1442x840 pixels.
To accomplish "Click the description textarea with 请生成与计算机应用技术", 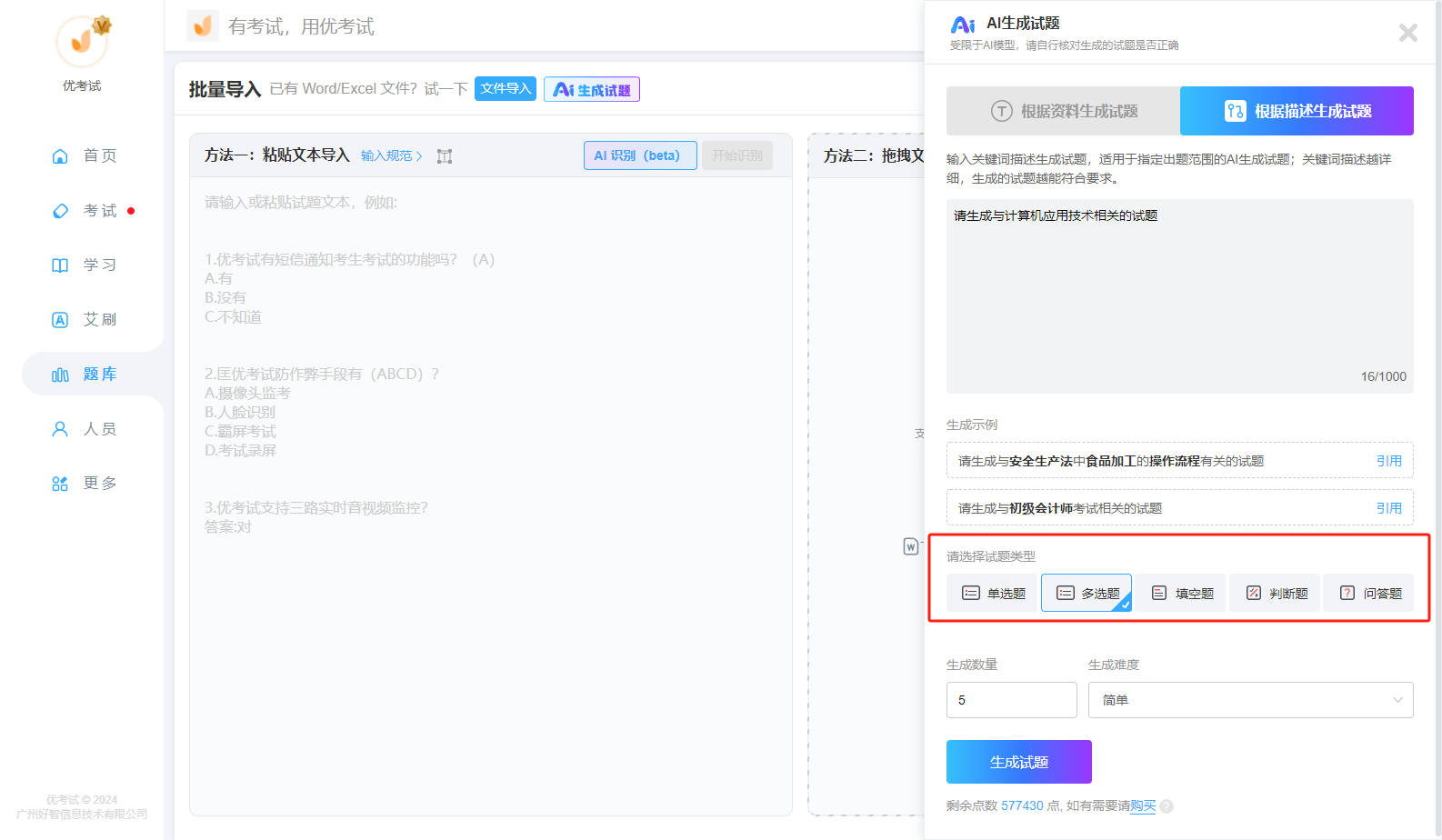I will tap(1180, 296).
